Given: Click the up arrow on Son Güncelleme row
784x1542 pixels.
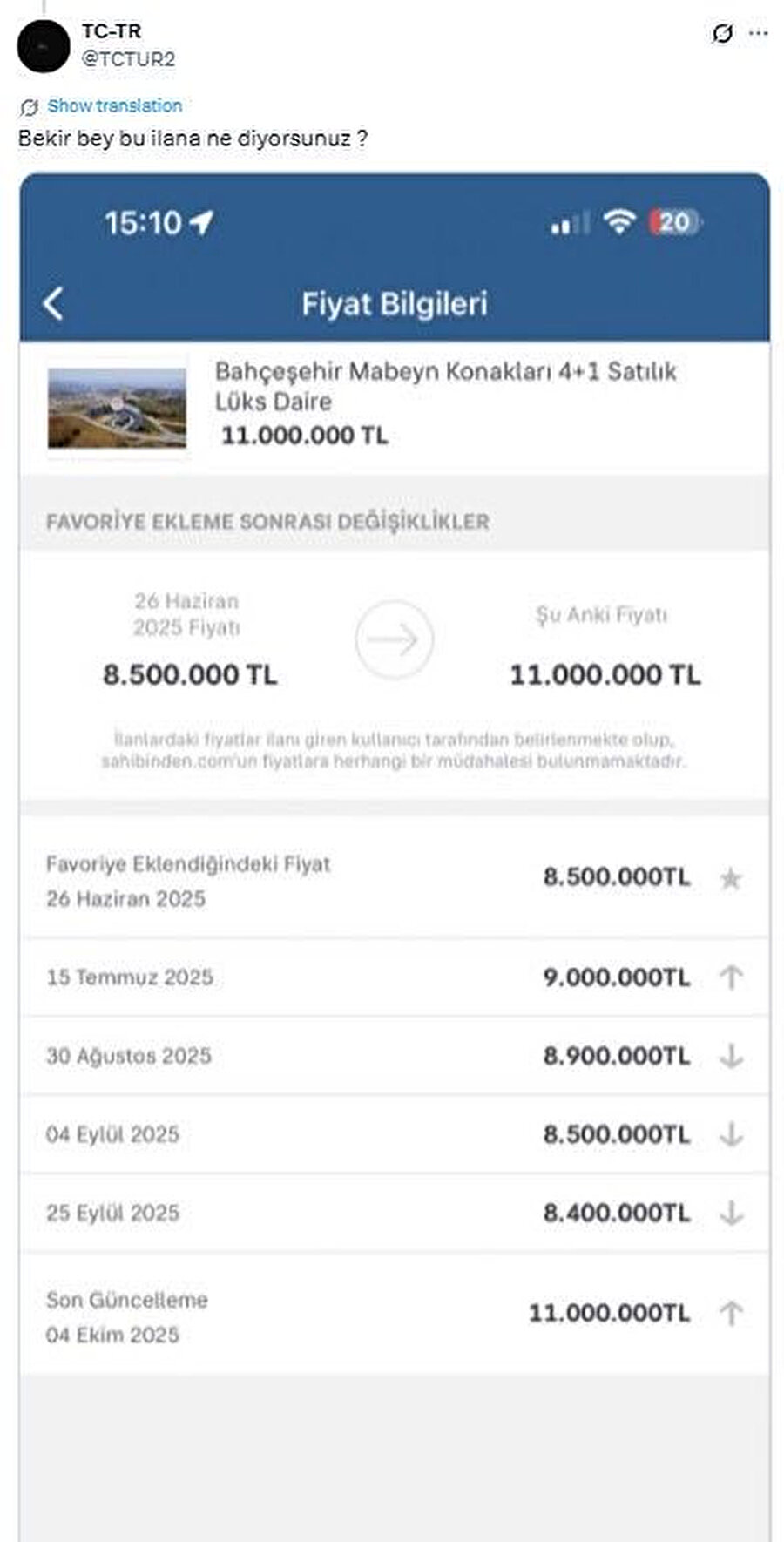Looking at the screenshot, I should (731, 1313).
